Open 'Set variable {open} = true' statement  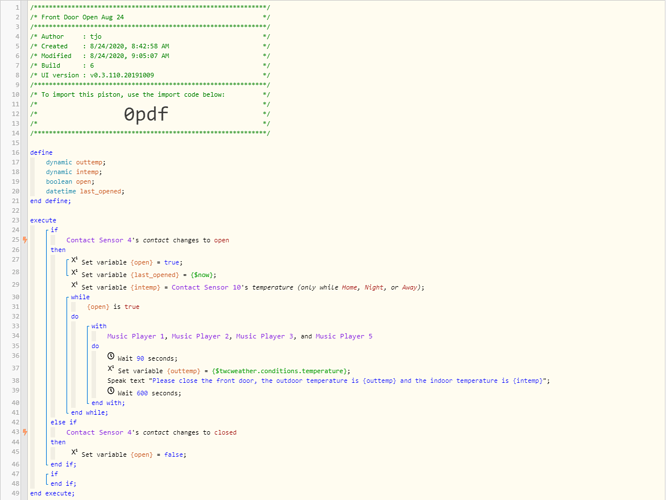click(x=132, y=262)
